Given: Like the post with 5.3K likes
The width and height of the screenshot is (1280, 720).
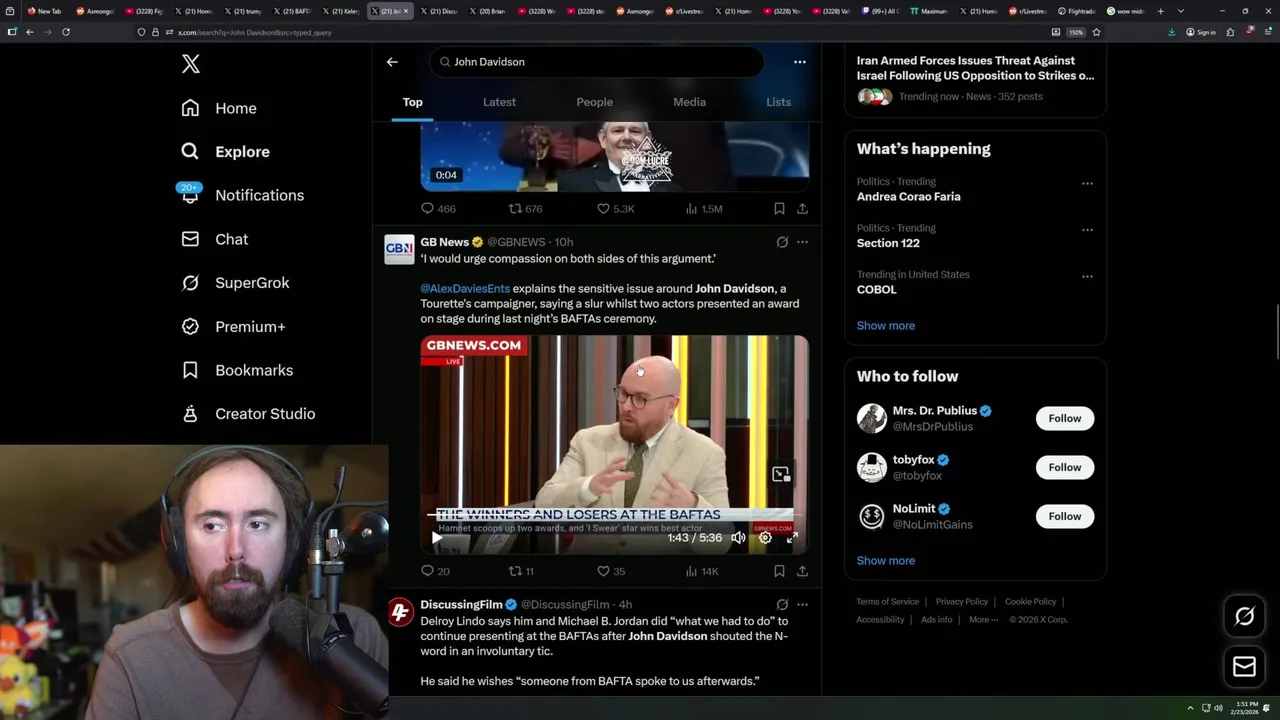Looking at the screenshot, I should point(615,209).
